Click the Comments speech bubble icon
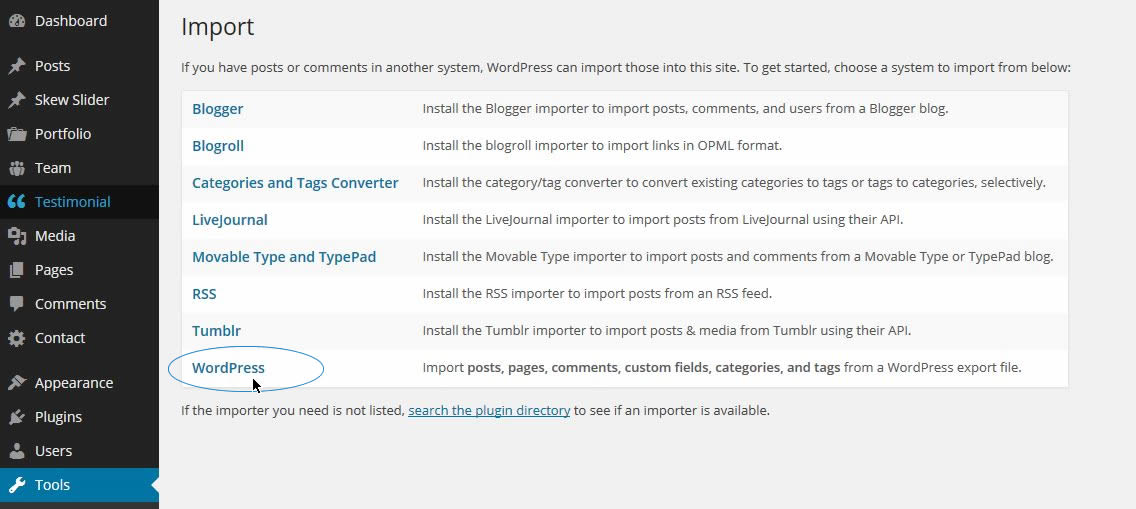Image resolution: width=1136 pixels, height=509 pixels. (x=16, y=304)
